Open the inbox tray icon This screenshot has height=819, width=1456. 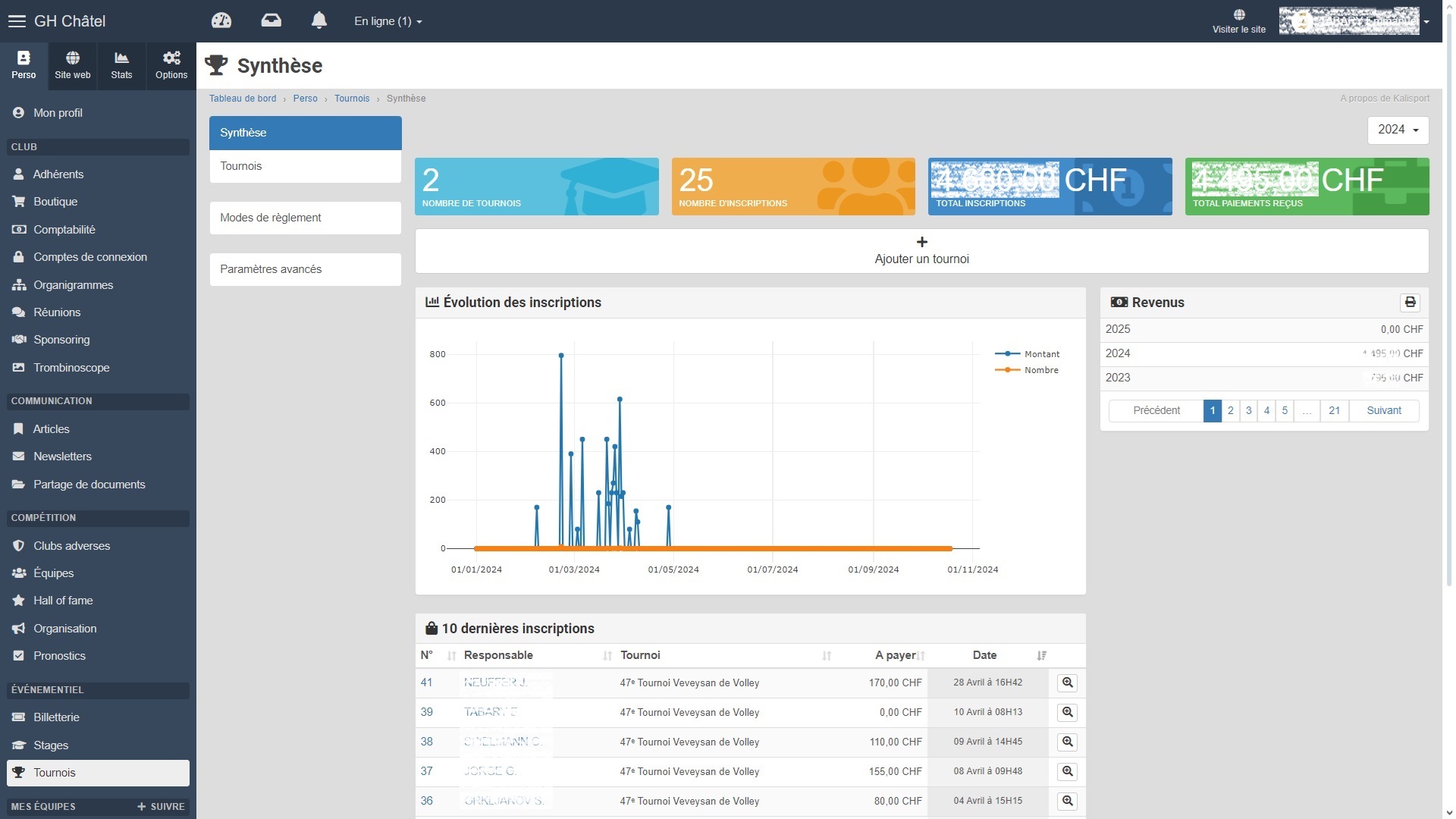click(x=271, y=20)
